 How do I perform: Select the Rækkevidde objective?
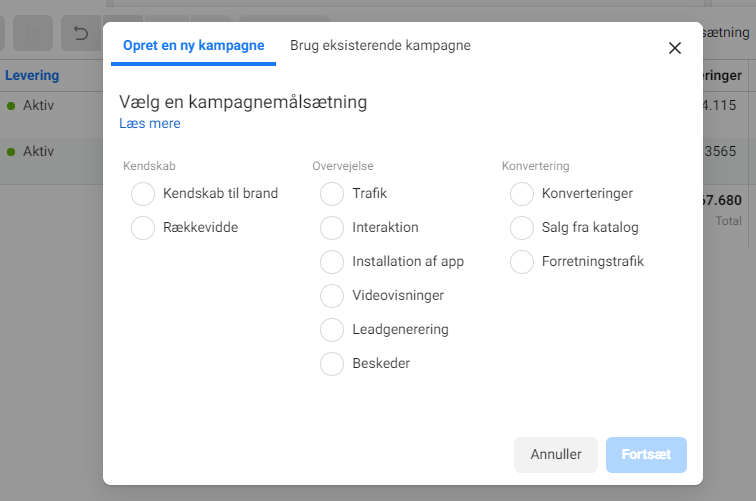coord(143,228)
